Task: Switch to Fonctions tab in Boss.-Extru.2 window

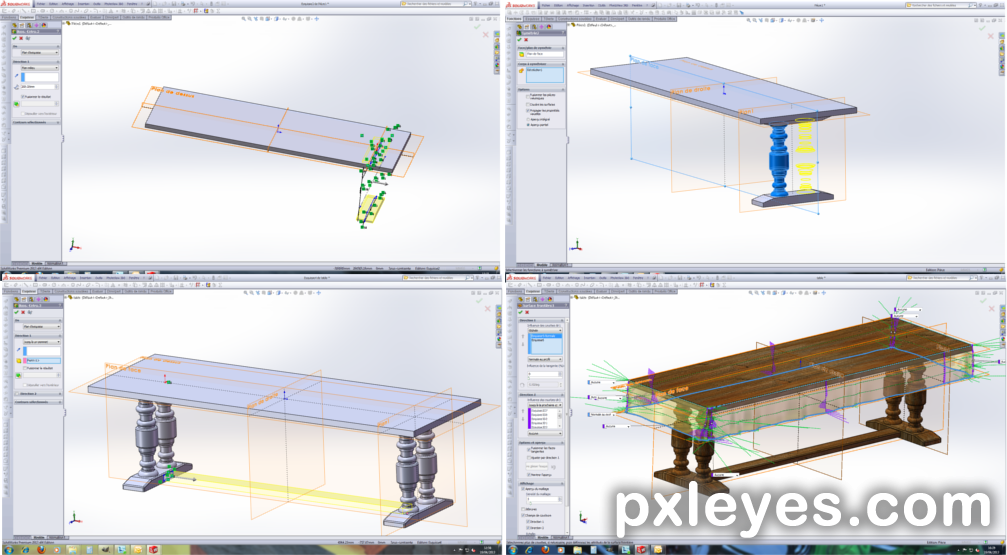Action: [9, 17]
